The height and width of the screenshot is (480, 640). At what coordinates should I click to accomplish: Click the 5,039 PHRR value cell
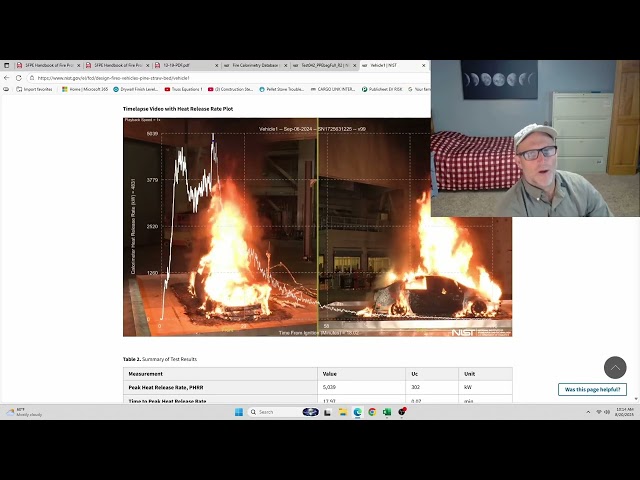tap(361, 387)
